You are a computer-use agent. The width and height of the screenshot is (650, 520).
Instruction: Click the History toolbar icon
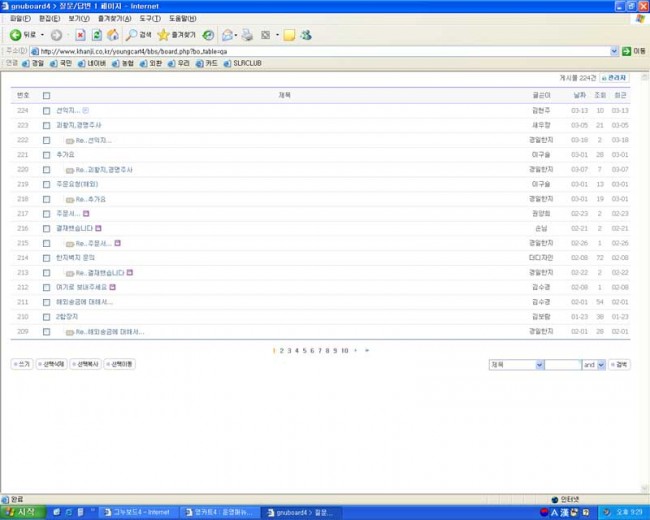pos(208,35)
